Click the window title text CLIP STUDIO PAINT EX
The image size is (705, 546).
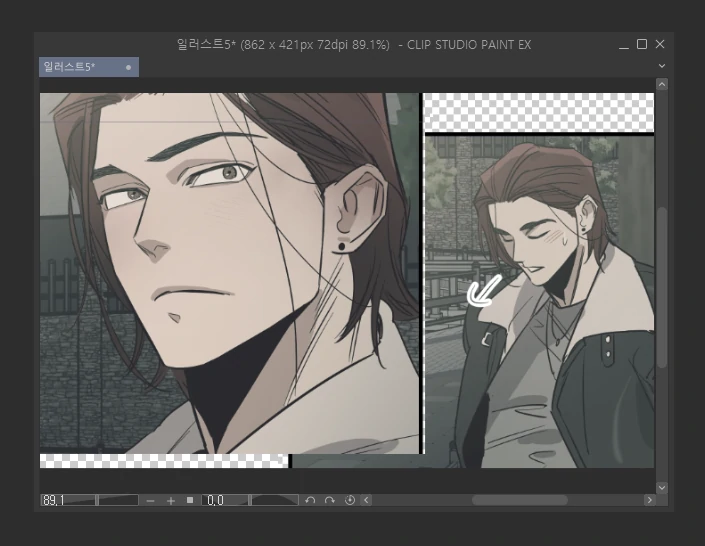click(x=469, y=45)
